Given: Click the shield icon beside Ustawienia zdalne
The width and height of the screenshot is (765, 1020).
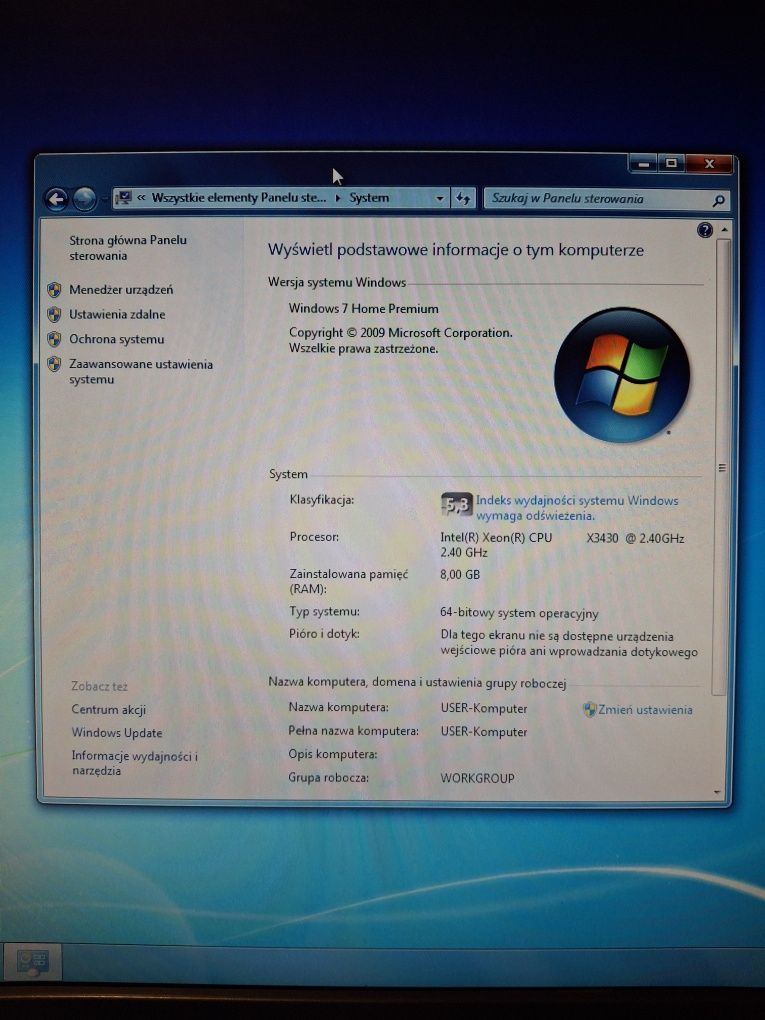Looking at the screenshot, I should 55,314.
